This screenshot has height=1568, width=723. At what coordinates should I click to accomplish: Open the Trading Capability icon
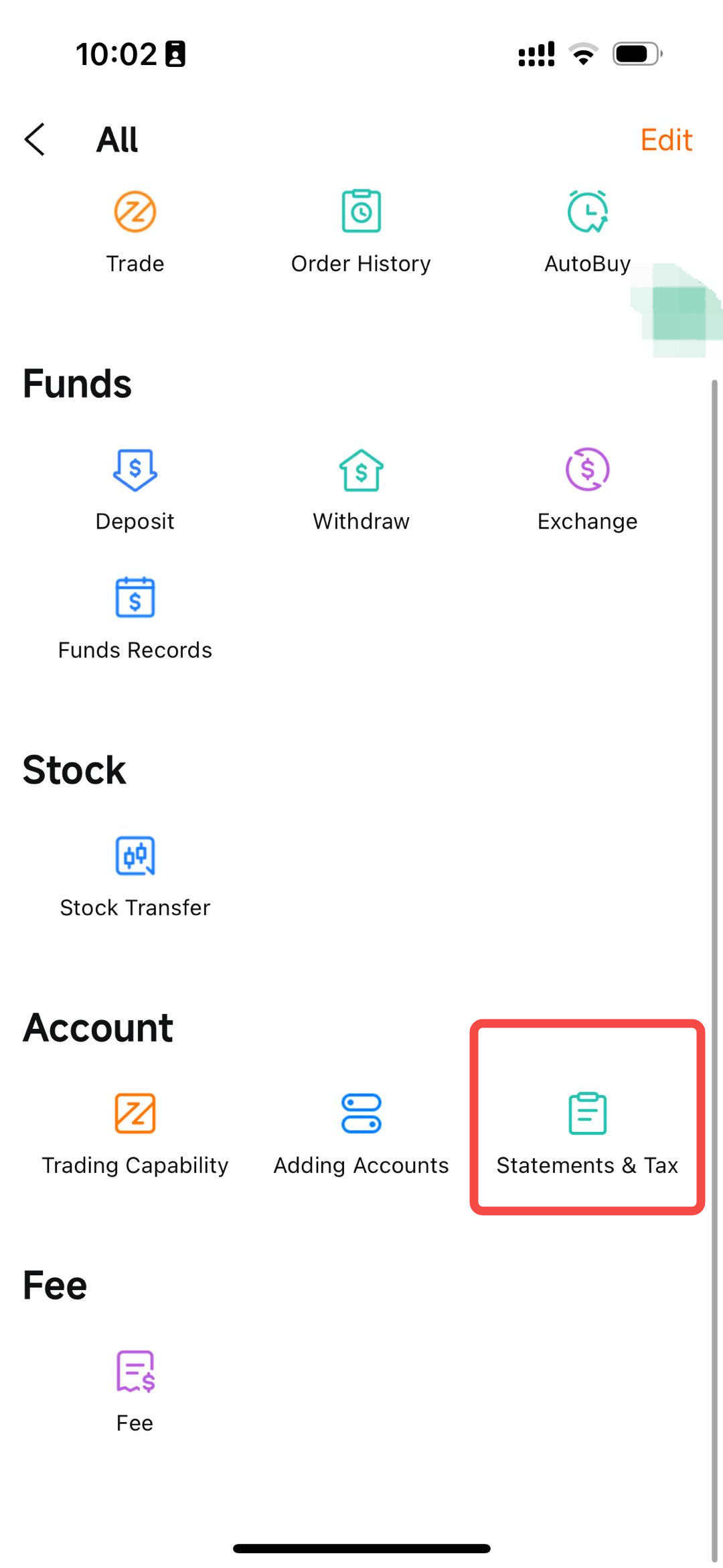click(135, 1113)
